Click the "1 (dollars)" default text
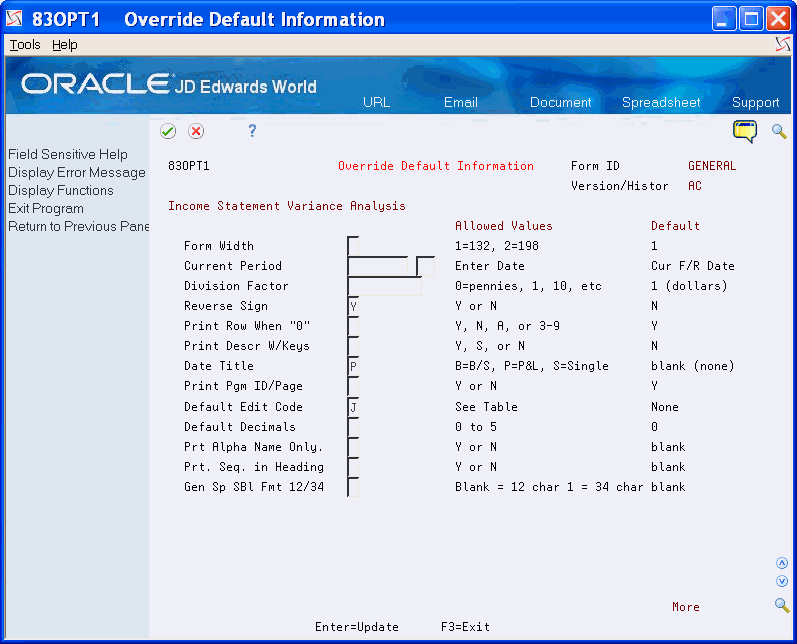 click(689, 286)
